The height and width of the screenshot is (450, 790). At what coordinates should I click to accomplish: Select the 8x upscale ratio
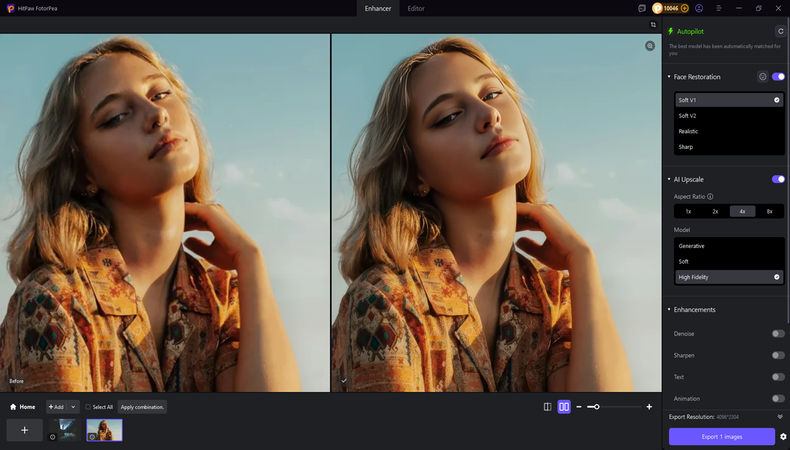[769, 212]
